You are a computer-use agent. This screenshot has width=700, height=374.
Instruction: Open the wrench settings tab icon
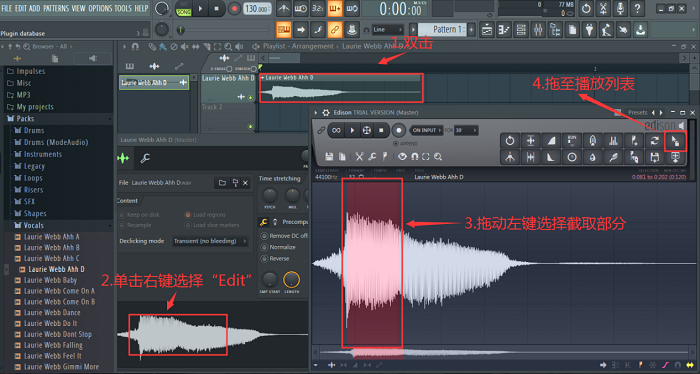[x=145, y=158]
